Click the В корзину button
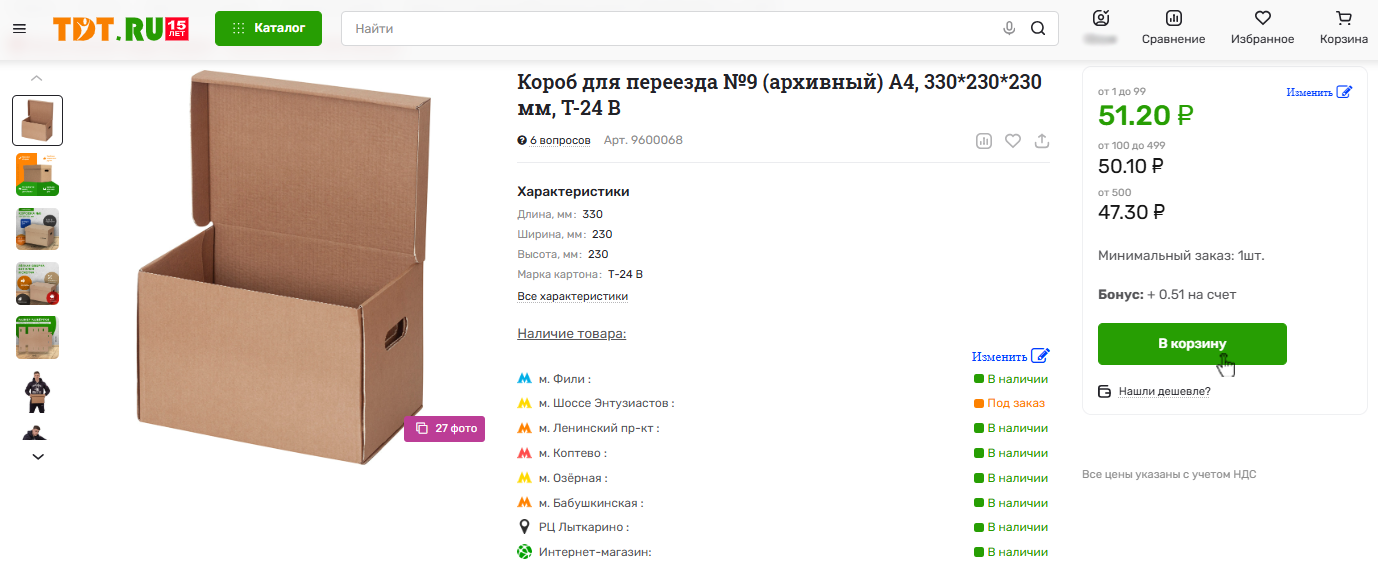Image resolution: width=1378 pixels, height=575 pixels. tap(1192, 344)
